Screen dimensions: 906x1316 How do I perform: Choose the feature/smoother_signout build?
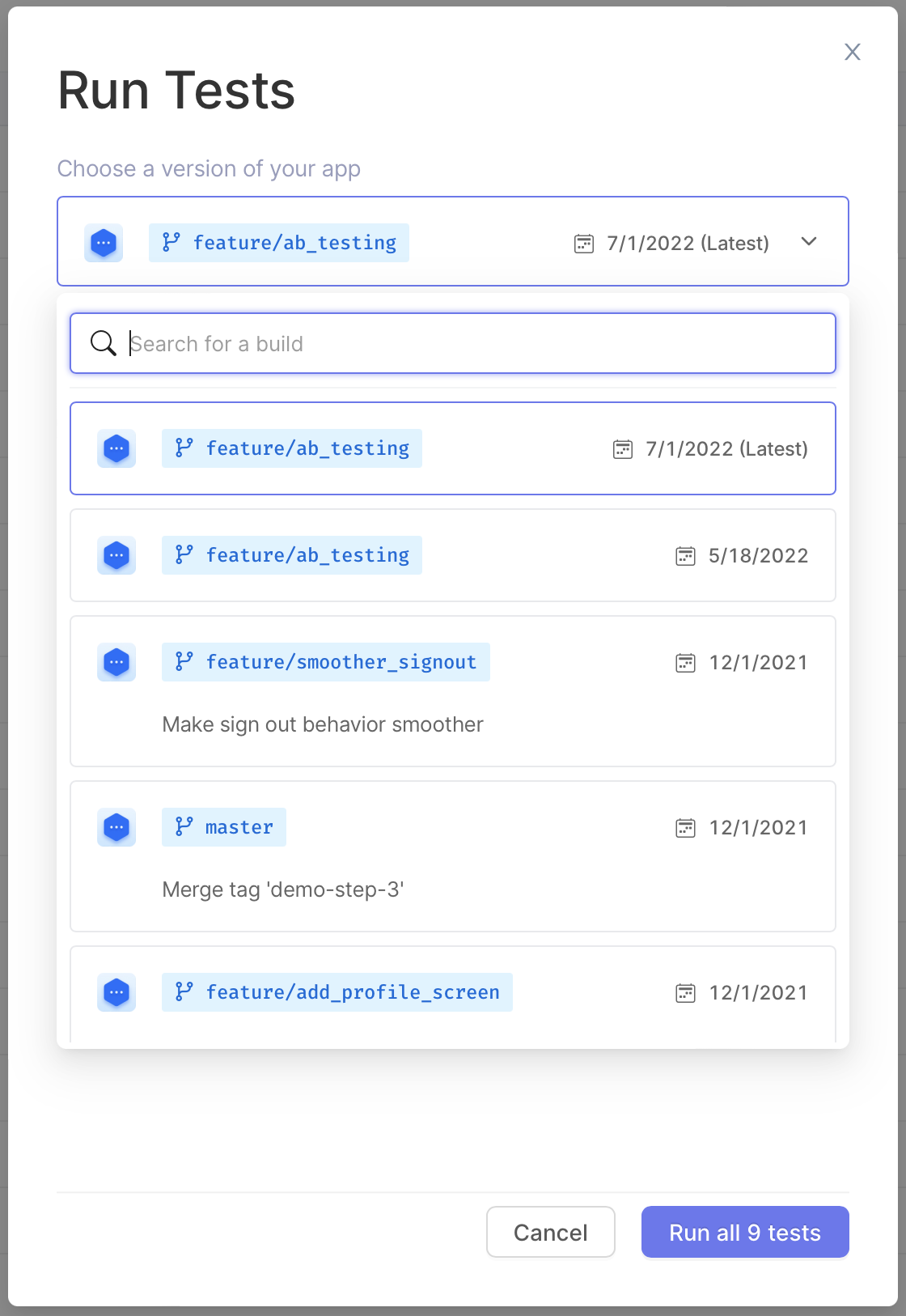453,691
